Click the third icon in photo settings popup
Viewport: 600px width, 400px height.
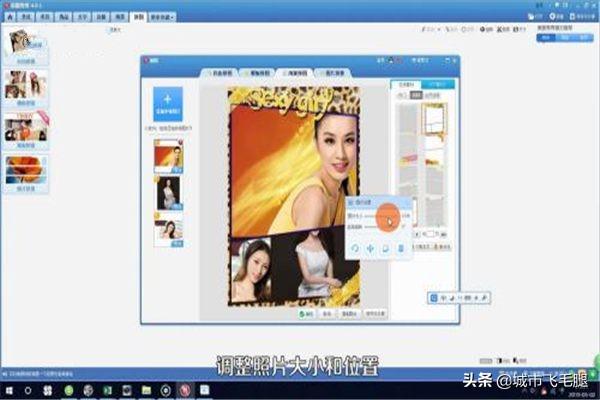pos(387,248)
